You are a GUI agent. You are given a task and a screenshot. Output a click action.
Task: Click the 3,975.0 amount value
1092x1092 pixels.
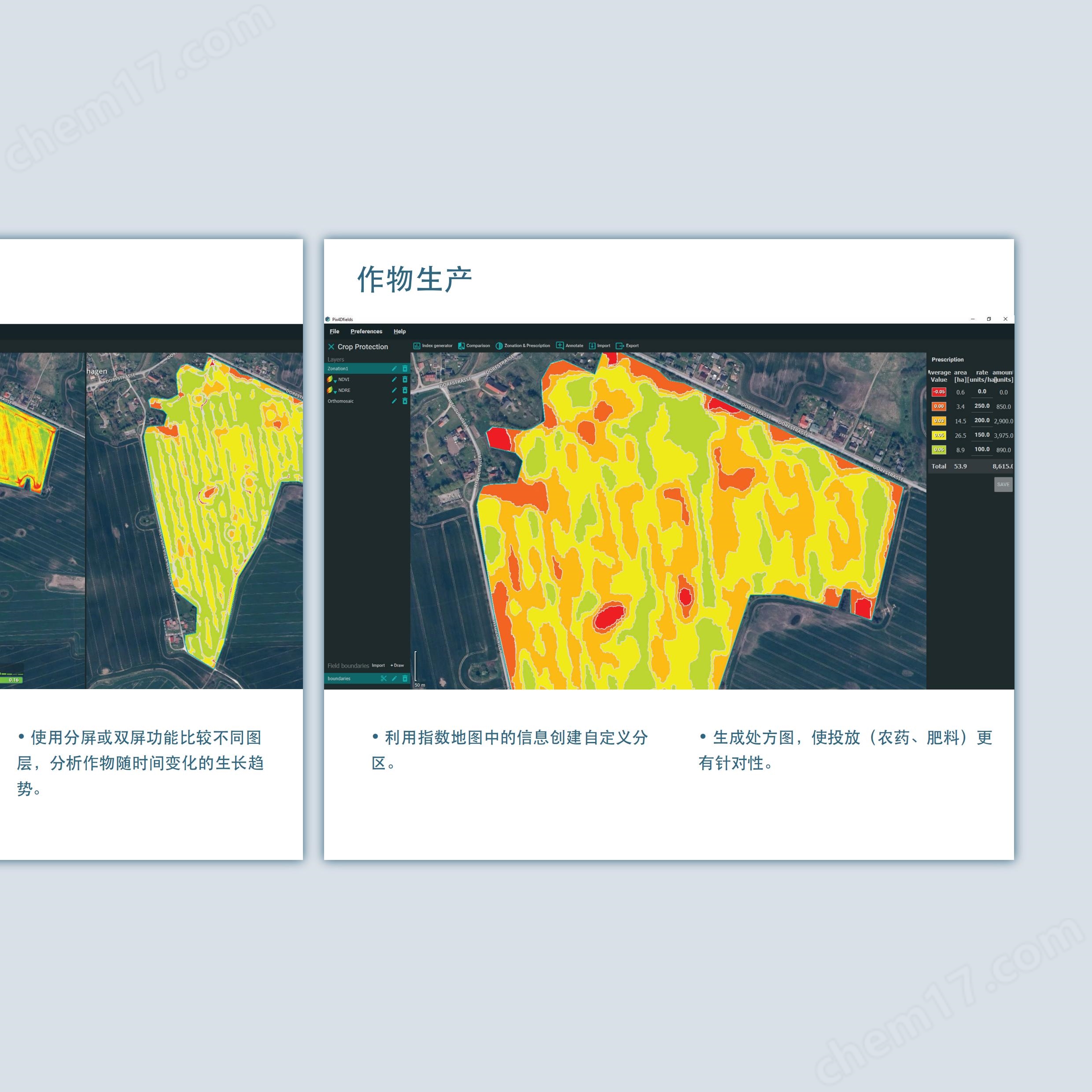1003,436
